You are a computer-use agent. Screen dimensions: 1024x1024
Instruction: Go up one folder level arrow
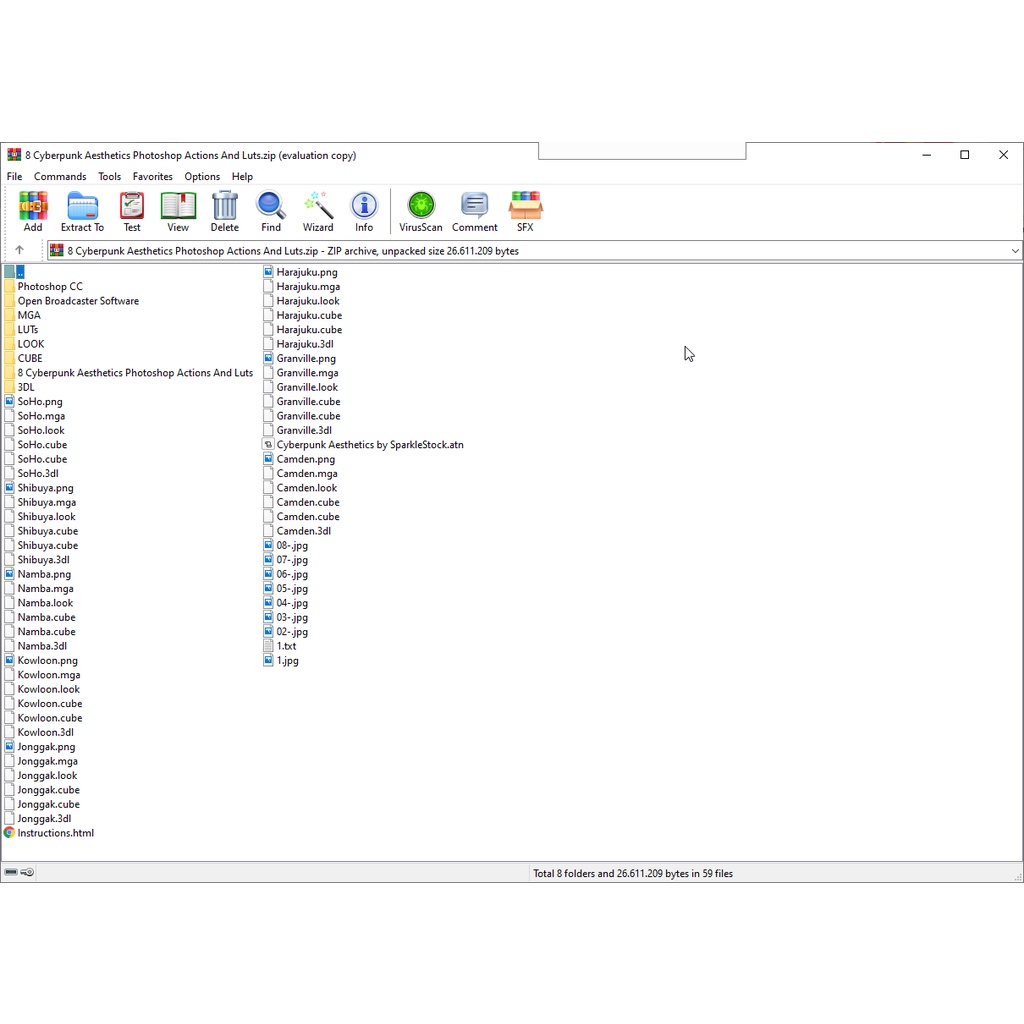19,251
